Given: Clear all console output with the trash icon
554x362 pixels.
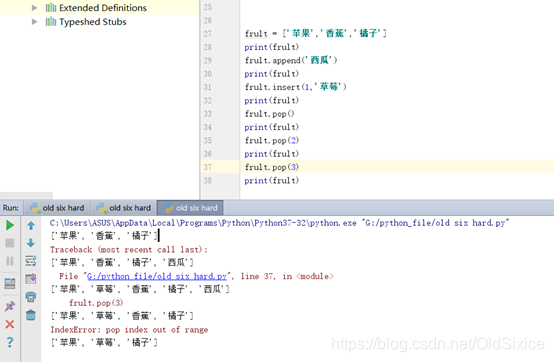Looking at the screenshot, I should pos(31,315).
